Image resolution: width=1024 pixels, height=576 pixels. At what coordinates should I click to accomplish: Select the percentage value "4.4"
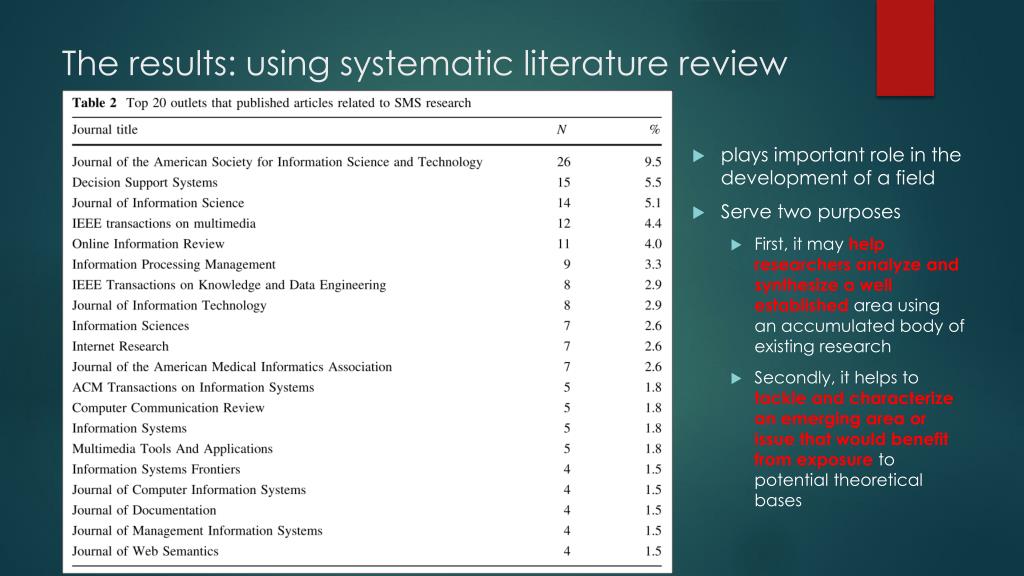(653, 223)
